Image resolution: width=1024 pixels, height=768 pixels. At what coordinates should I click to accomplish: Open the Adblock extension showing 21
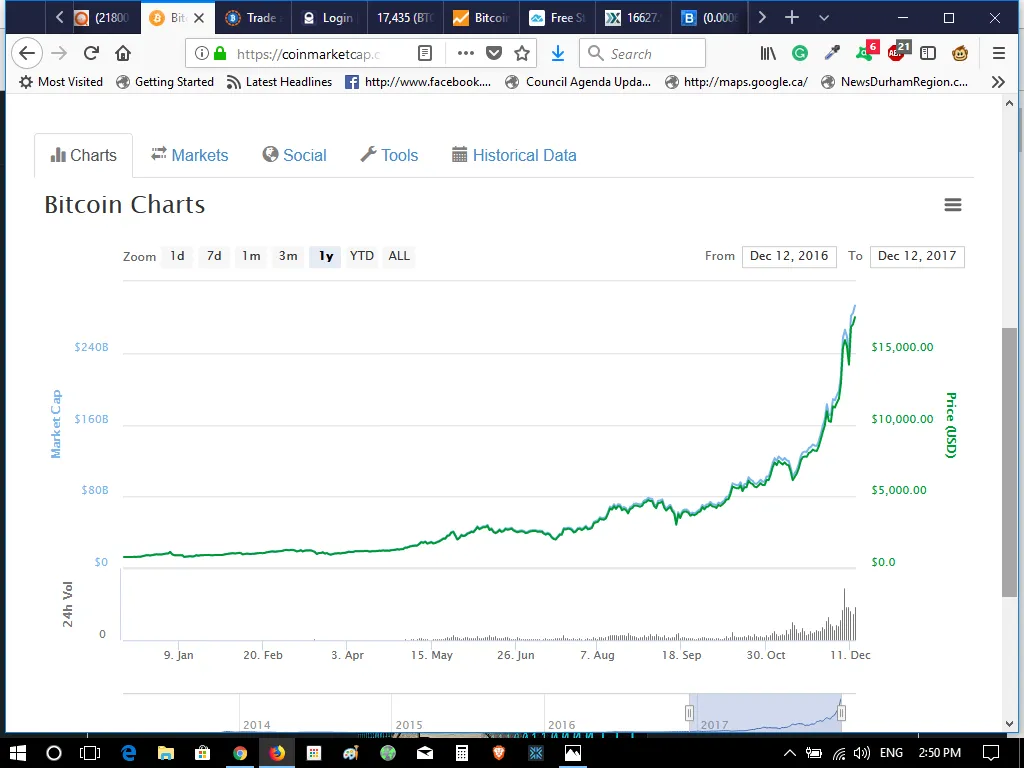[x=899, y=52]
